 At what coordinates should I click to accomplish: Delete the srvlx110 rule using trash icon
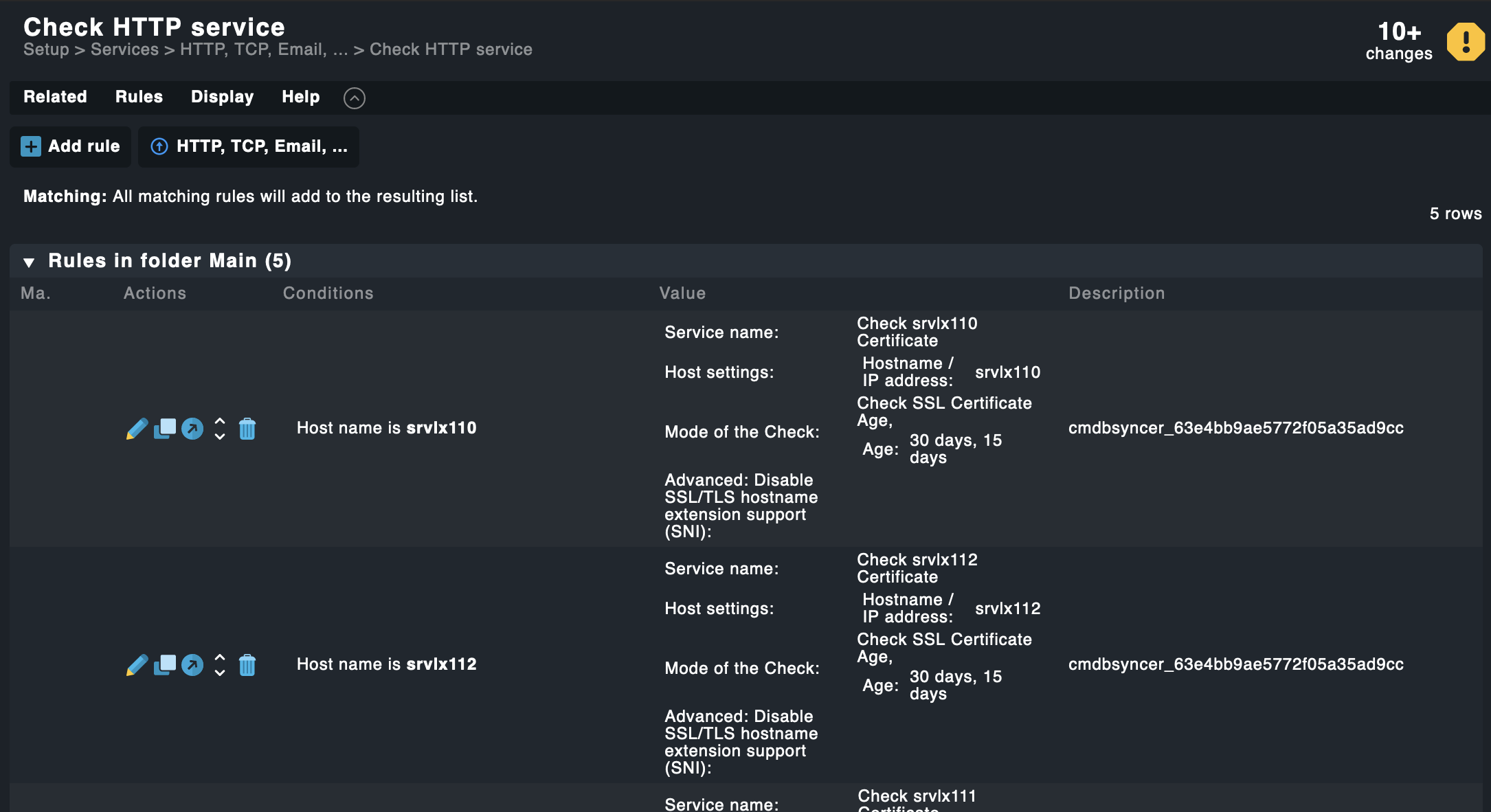[x=247, y=429]
